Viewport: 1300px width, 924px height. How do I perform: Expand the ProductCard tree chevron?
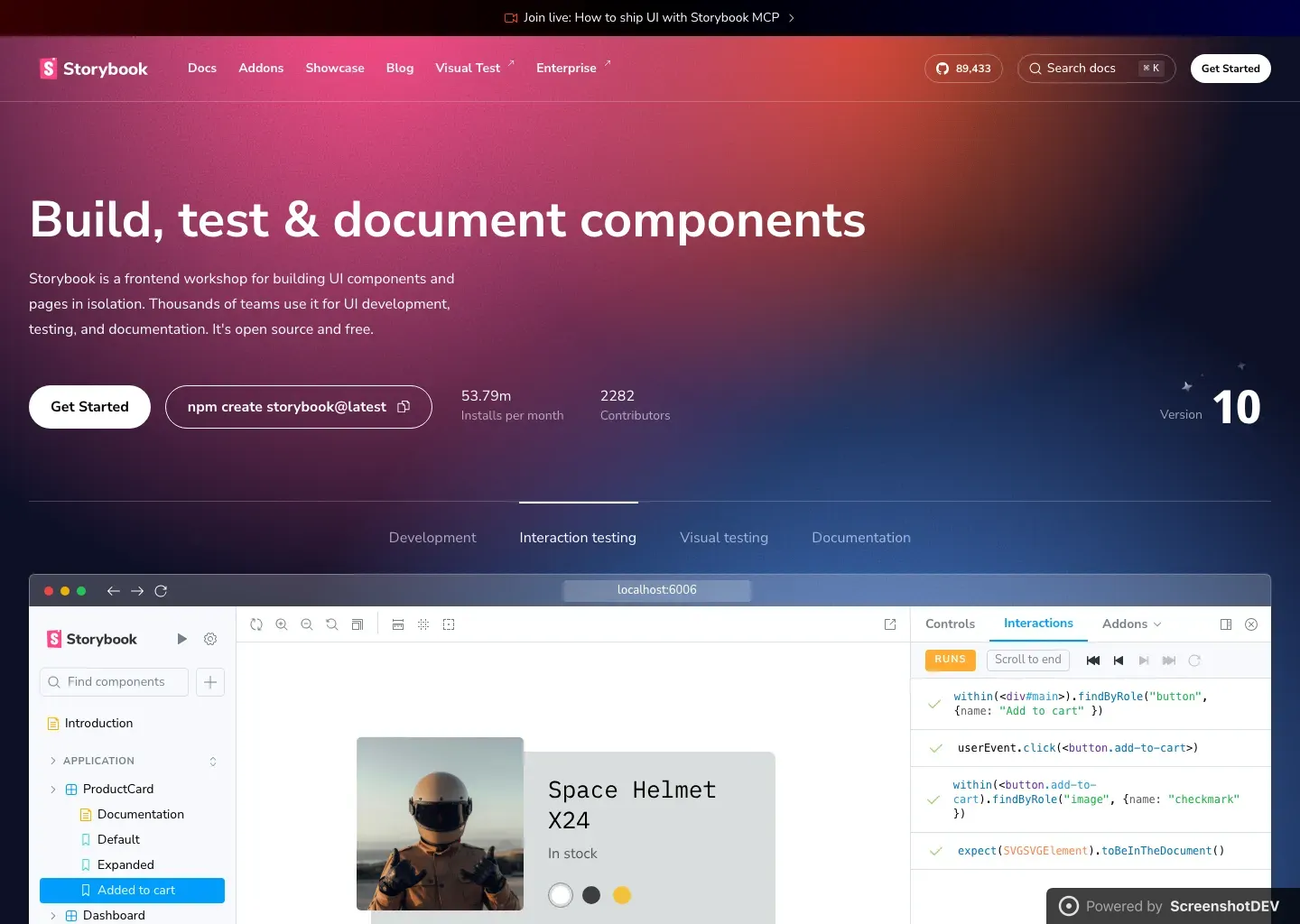pos(53,790)
